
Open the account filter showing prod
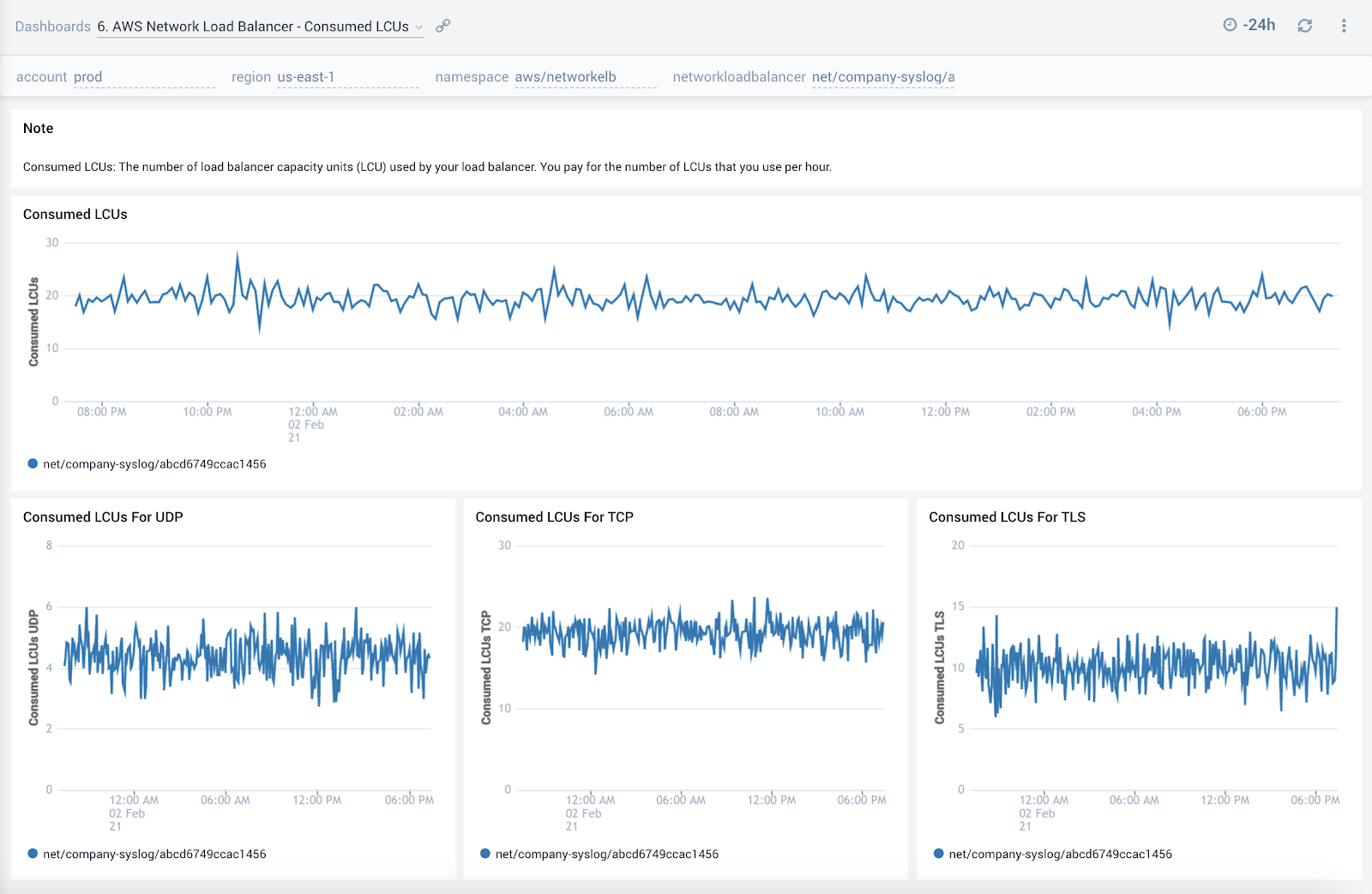[x=88, y=76]
